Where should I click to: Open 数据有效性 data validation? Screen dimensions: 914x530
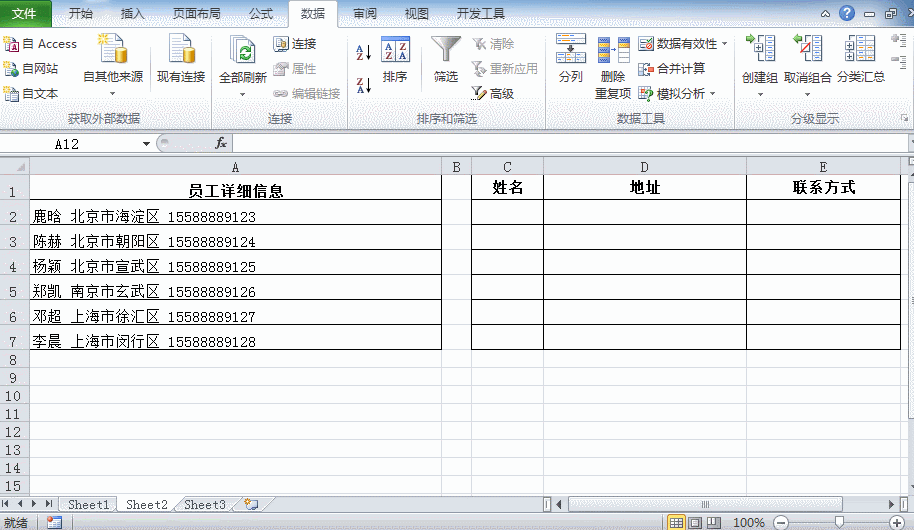677,44
